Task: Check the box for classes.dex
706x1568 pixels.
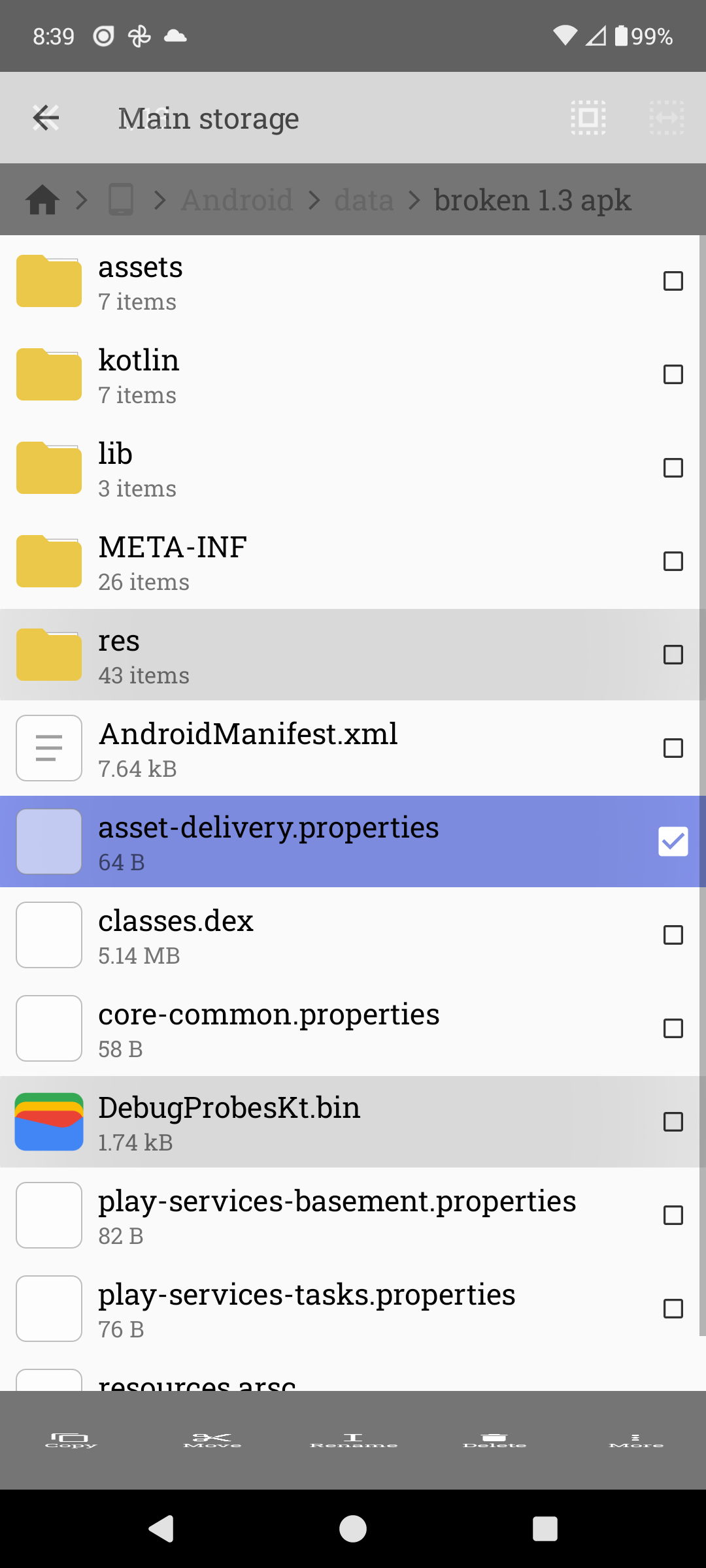Action: [x=673, y=935]
